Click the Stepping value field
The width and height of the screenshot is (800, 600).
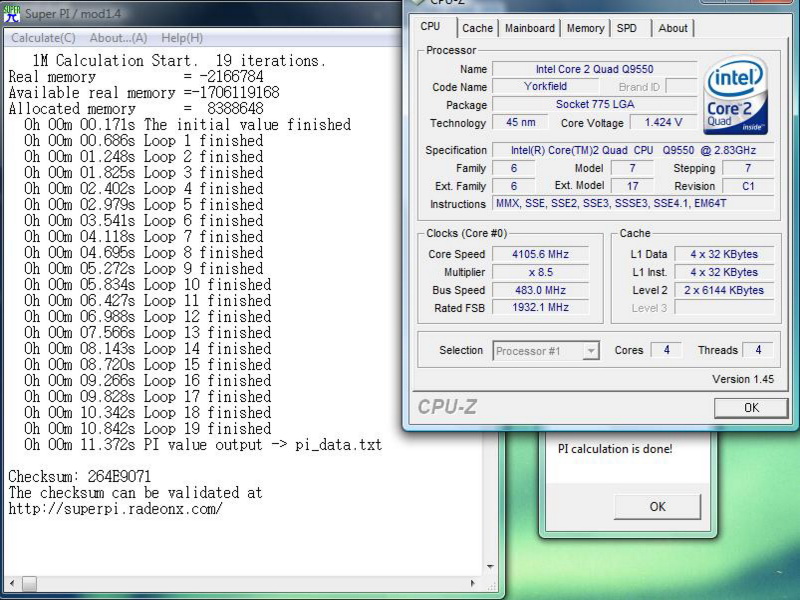(748, 168)
